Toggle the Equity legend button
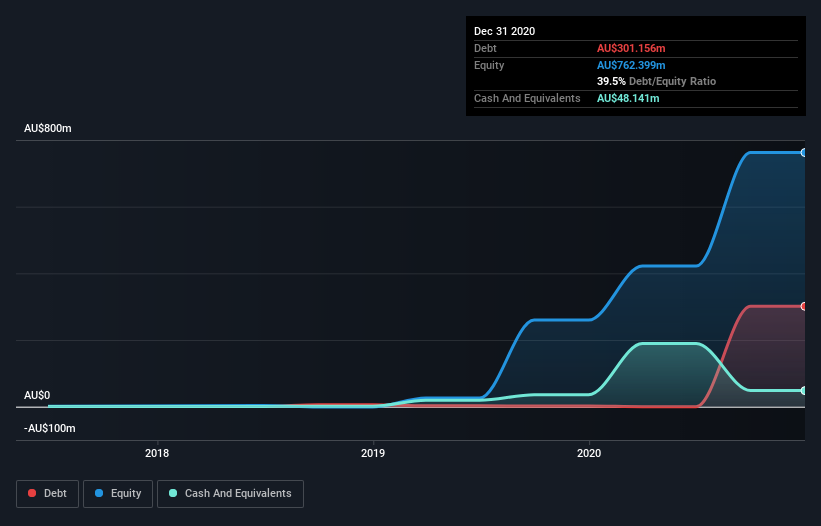Image resolution: width=821 pixels, height=526 pixels. click(118, 494)
